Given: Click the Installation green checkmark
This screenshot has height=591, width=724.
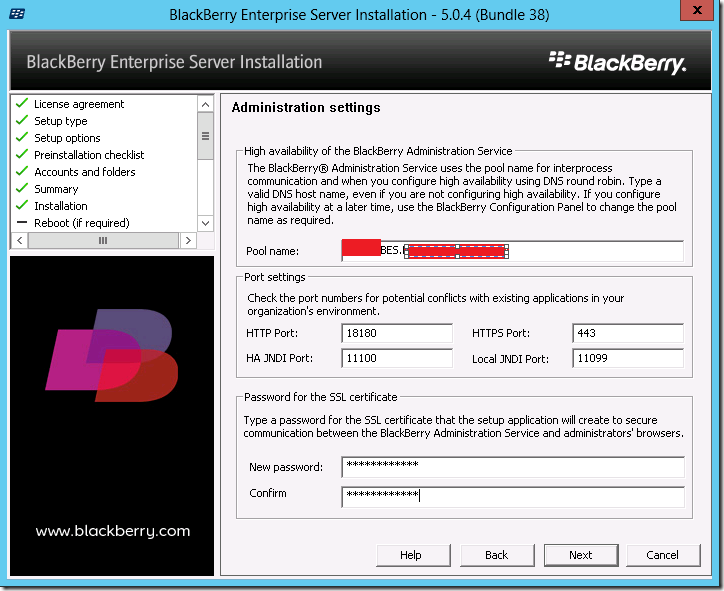Looking at the screenshot, I should pos(22,205).
